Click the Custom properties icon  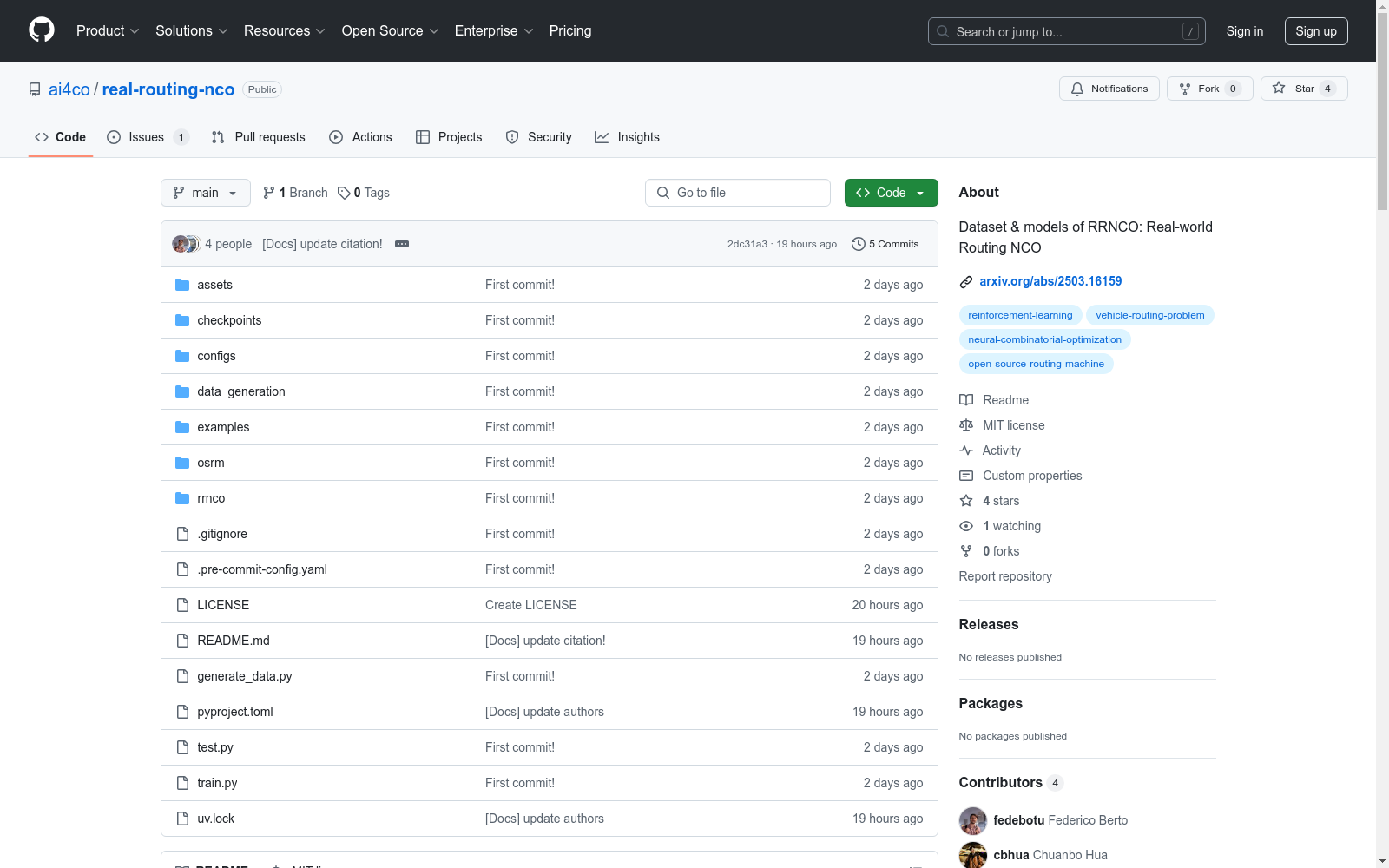(966, 476)
